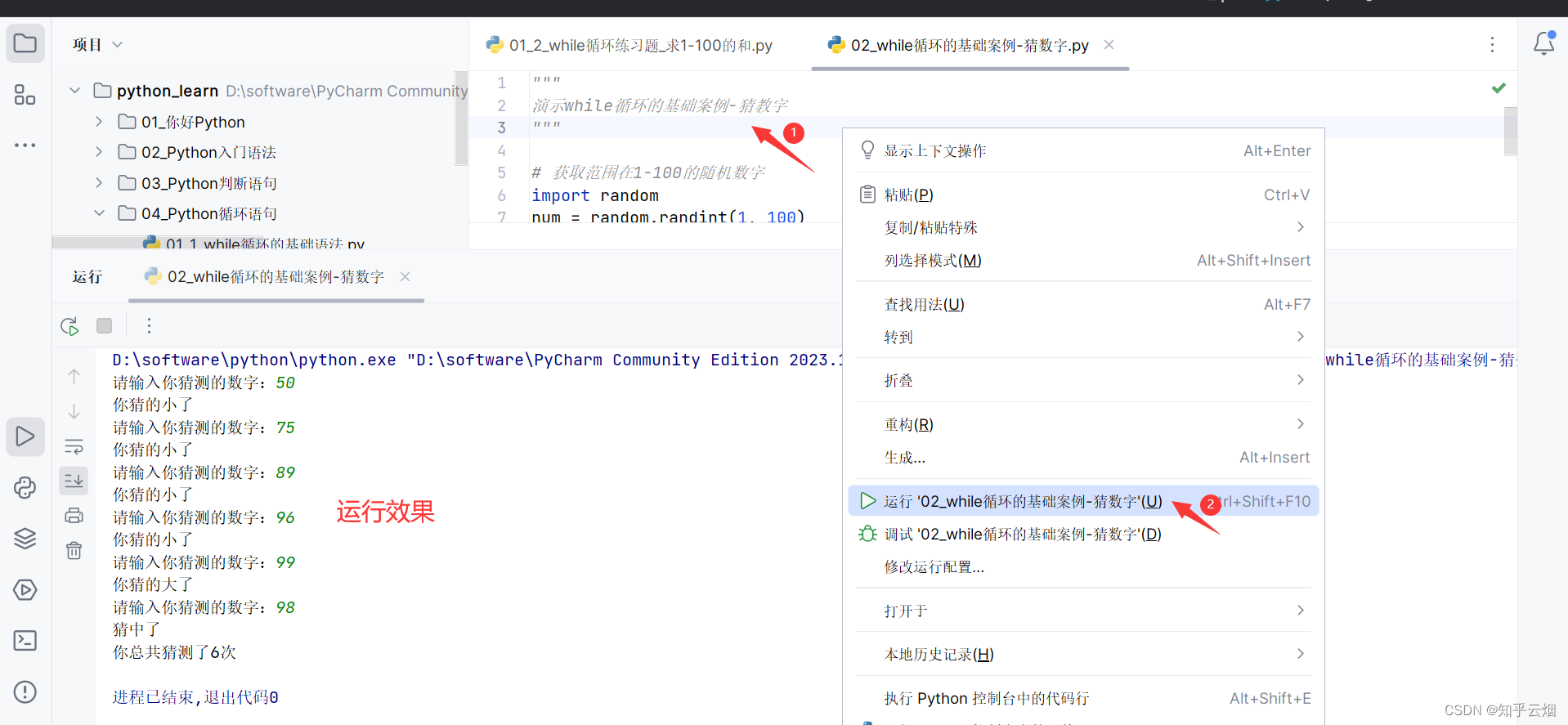Open Run toolbar more options
The height and width of the screenshot is (725, 1568).
tap(149, 326)
